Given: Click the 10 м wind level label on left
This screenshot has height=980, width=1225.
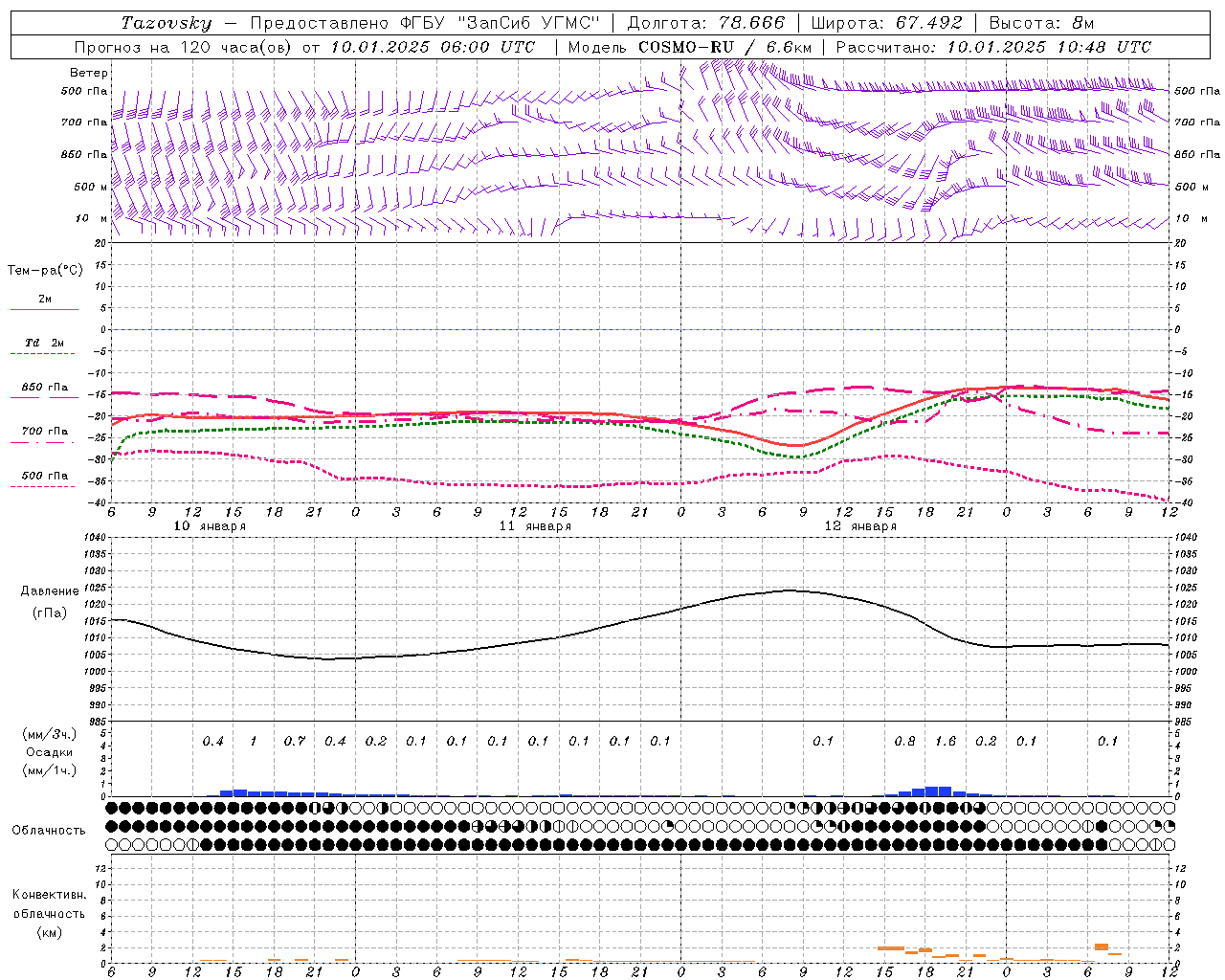Looking at the screenshot, I should pyautogui.click(x=92, y=218).
